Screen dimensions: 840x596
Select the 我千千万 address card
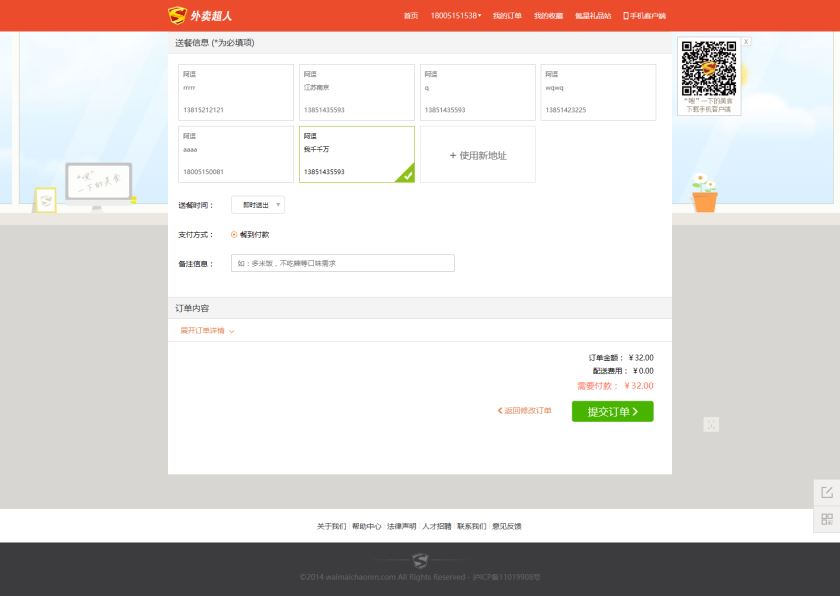pyautogui.click(x=357, y=154)
